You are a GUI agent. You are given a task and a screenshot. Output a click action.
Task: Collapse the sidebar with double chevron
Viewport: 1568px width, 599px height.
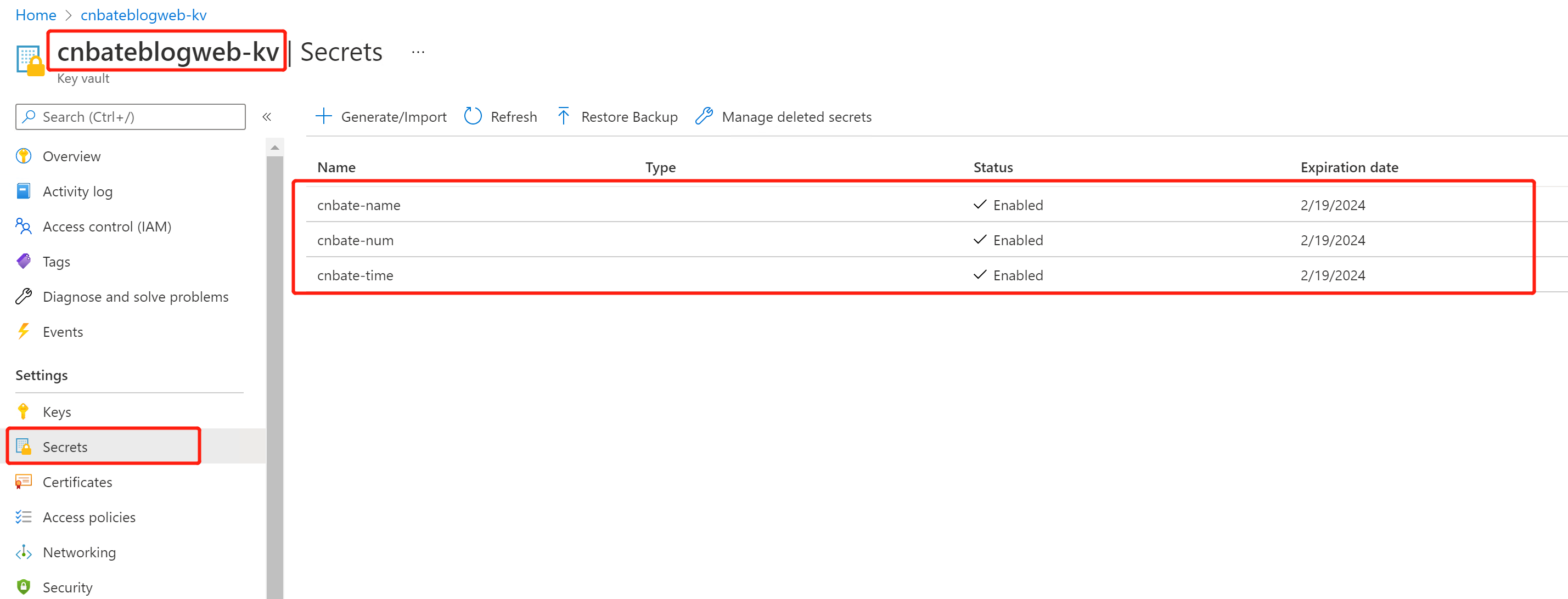[267, 117]
